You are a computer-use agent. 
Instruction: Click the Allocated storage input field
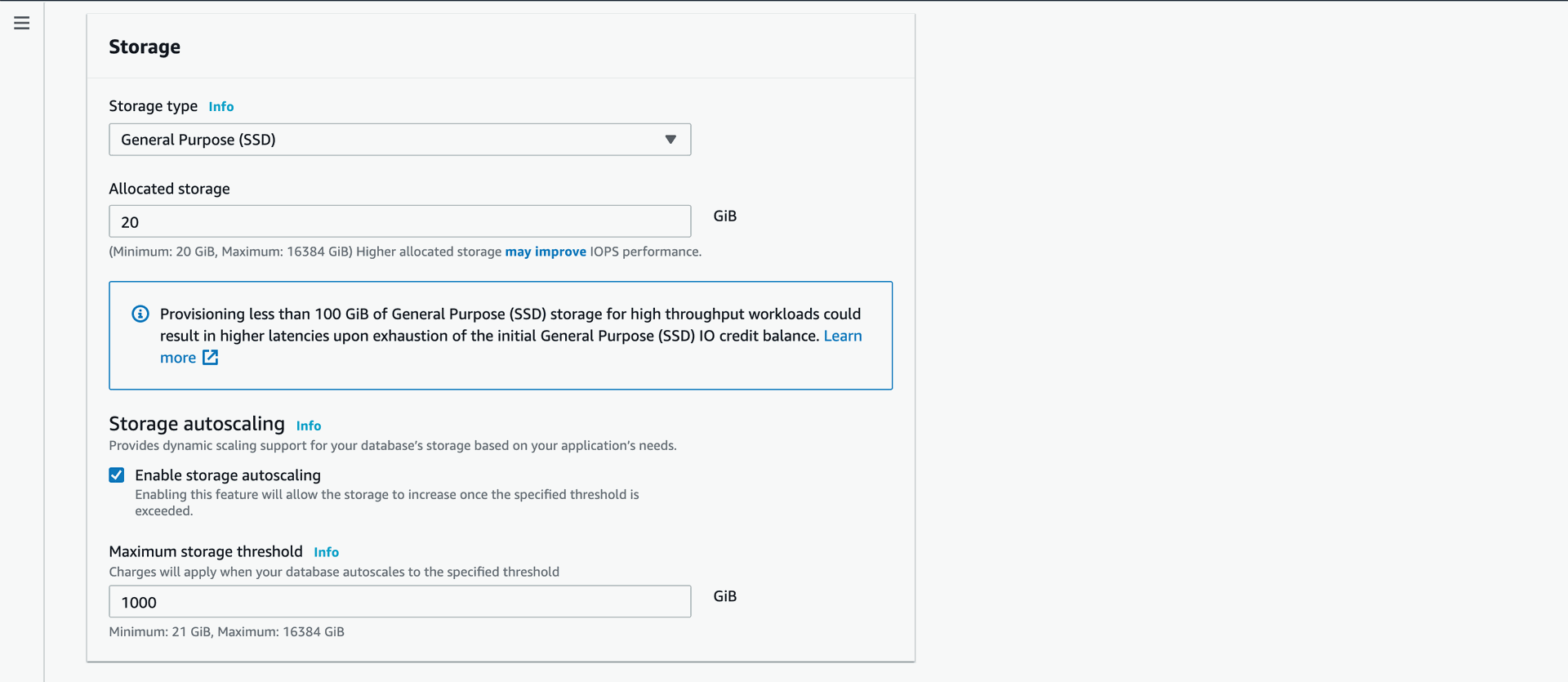point(400,221)
